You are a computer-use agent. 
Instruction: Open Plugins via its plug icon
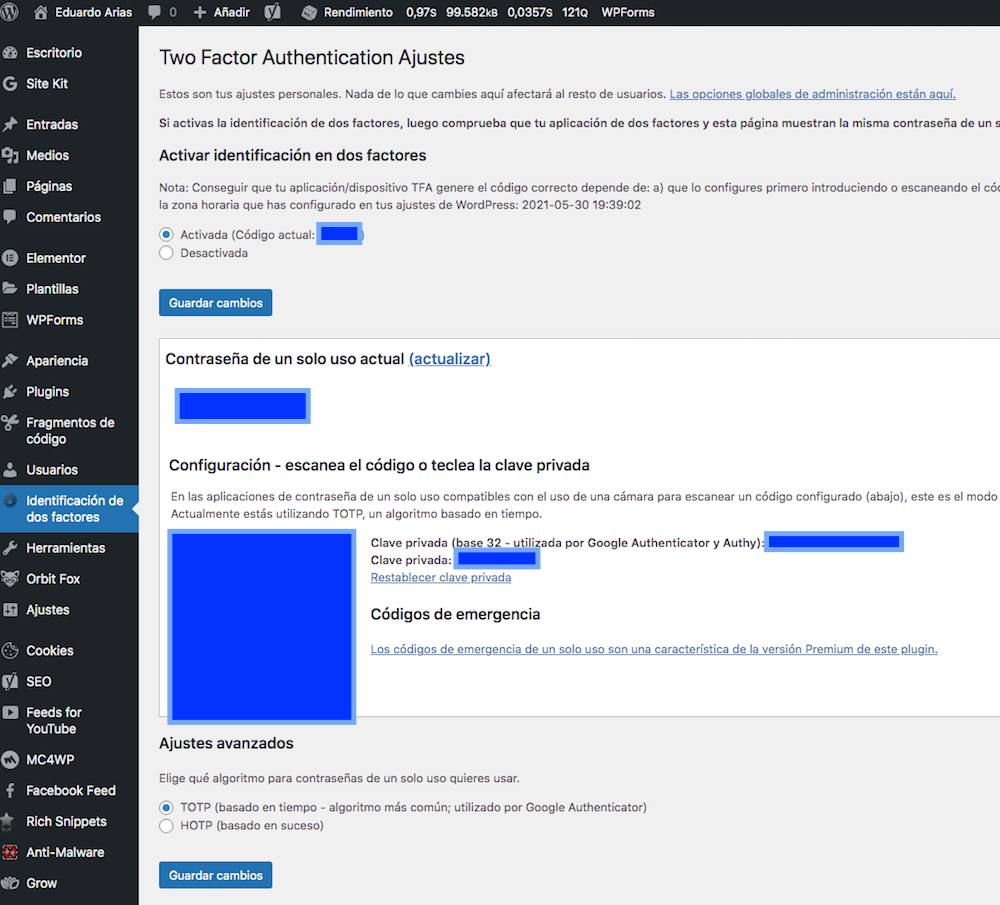coord(10,392)
